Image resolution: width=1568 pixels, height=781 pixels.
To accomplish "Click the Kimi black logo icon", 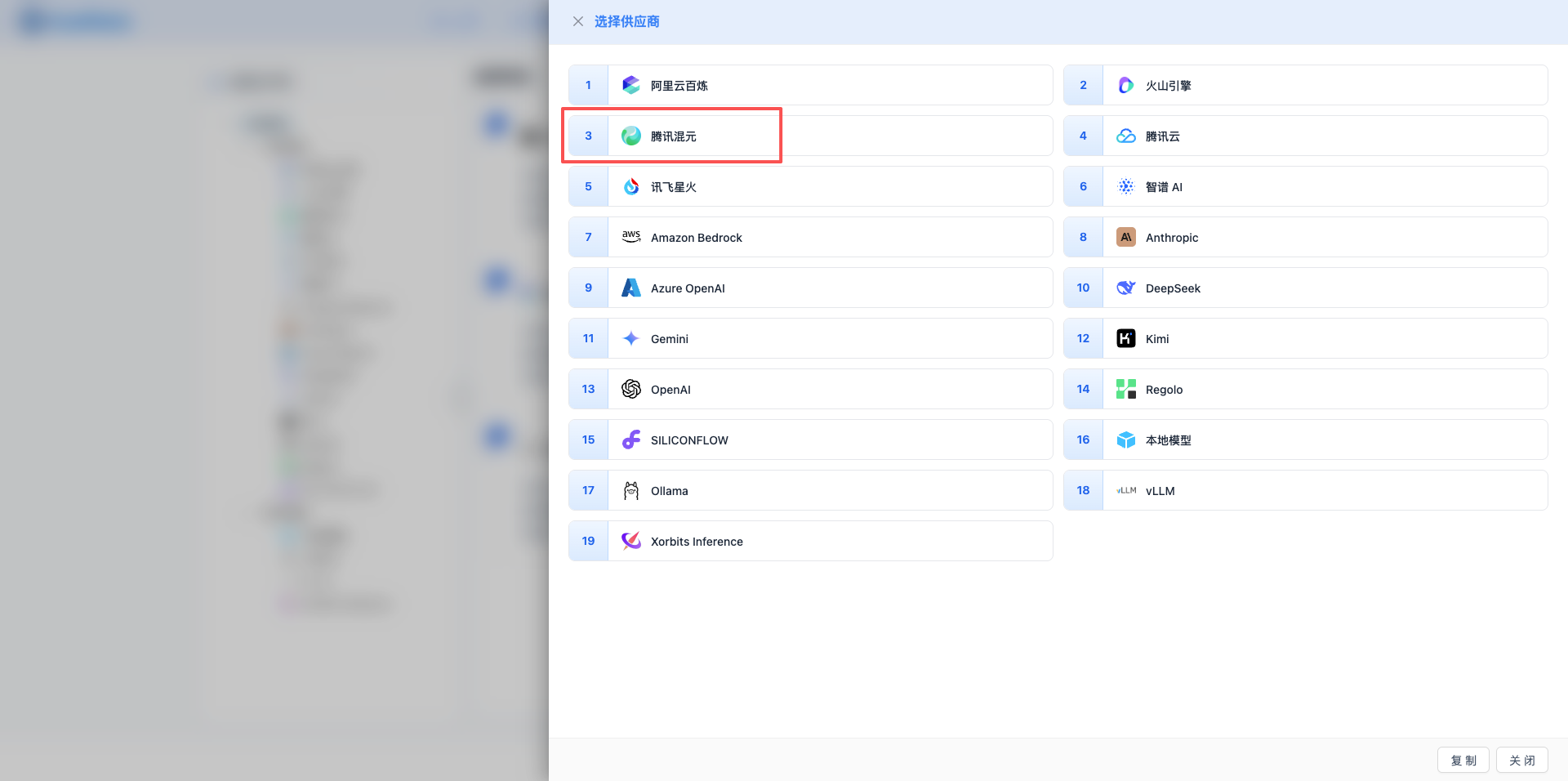I will 1125,338.
